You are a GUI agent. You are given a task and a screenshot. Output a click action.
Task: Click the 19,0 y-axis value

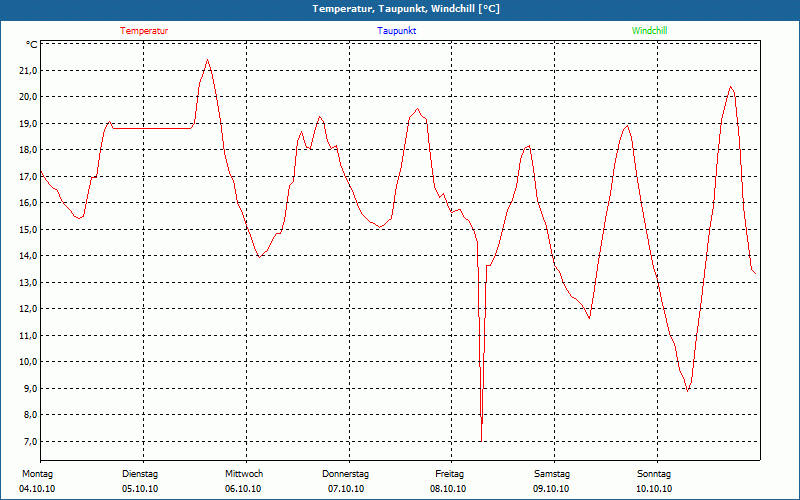click(29, 124)
